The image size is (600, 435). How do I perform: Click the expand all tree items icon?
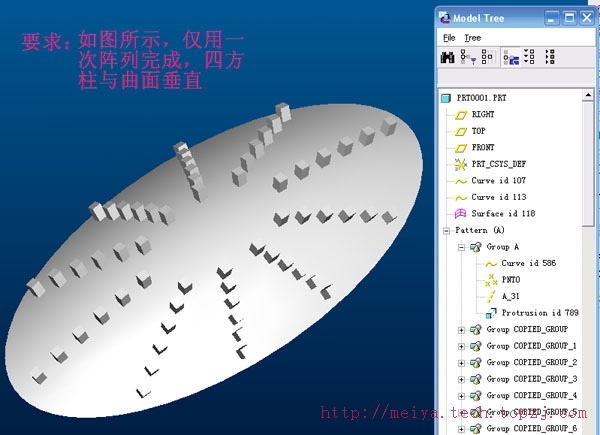(529, 56)
